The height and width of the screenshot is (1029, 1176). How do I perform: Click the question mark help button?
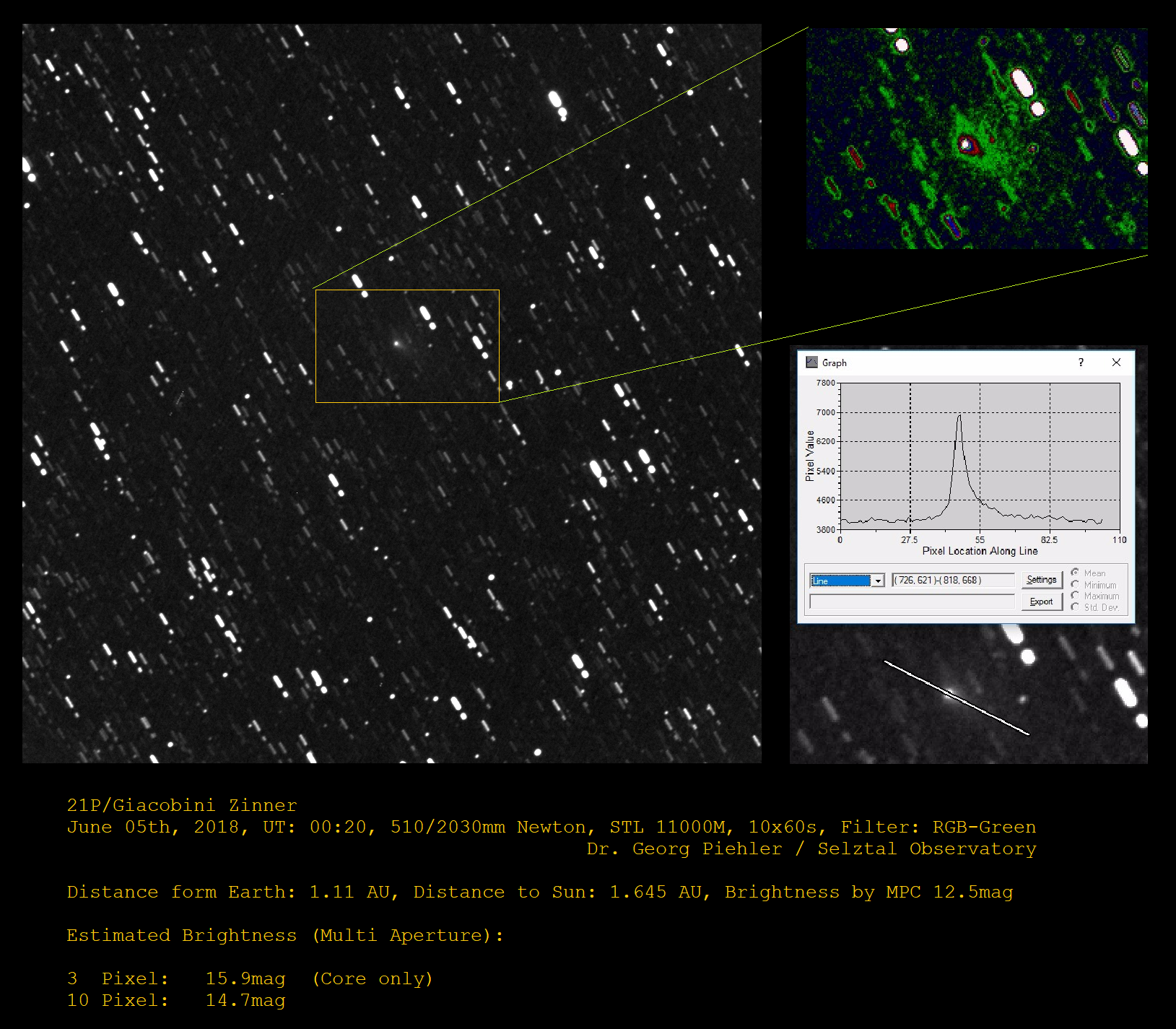[1081, 362]
